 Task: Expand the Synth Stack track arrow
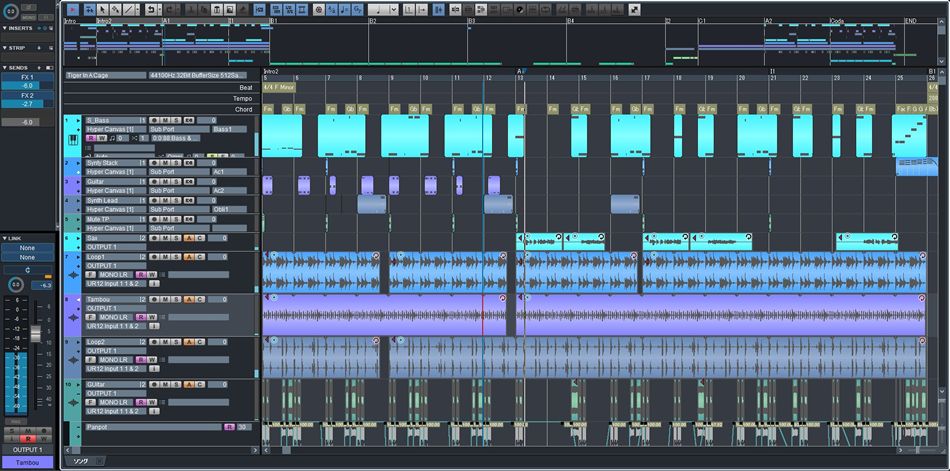pos(78,163)
